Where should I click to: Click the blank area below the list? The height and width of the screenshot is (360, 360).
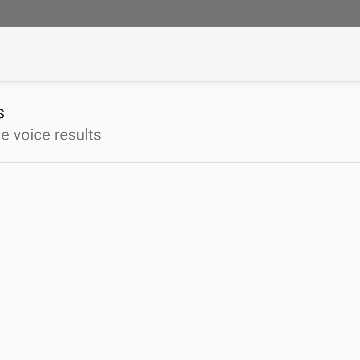[x=180, y=262]
